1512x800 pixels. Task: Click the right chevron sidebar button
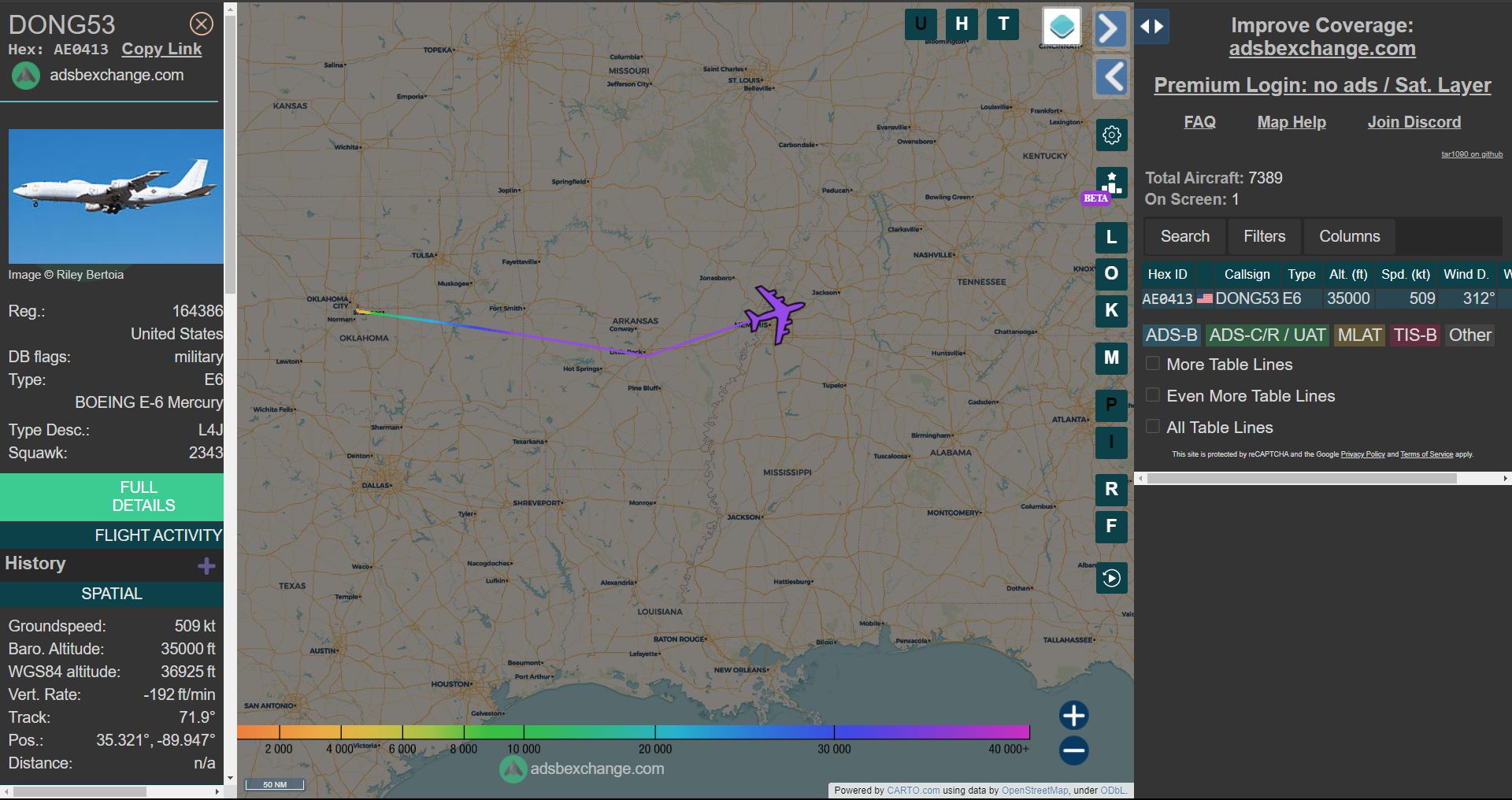(x=1111, y=28)
